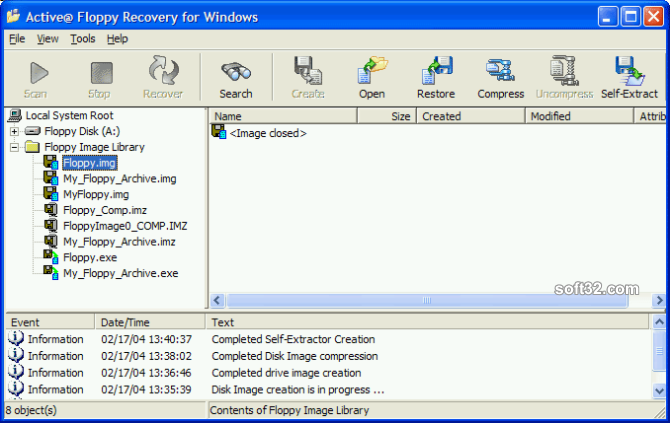Sort by the Size column header
Screen dimensions: 670x423
(387, 116)
